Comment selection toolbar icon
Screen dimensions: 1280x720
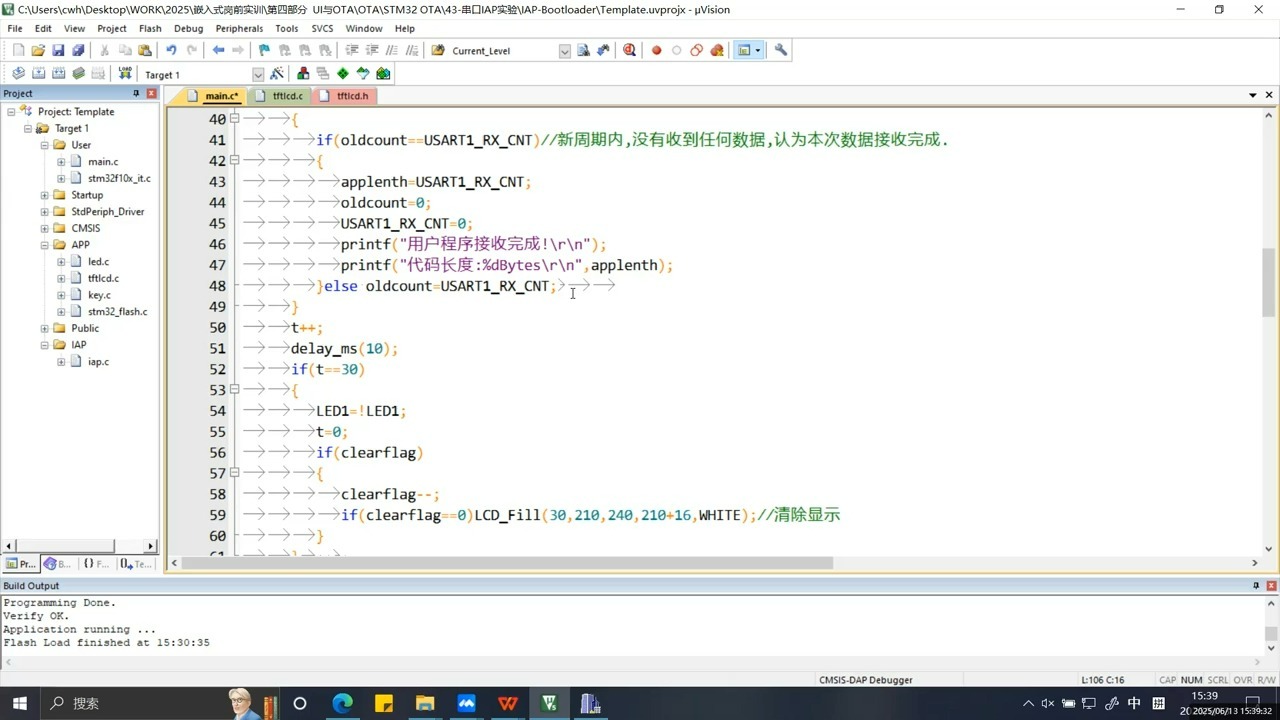click(x=392, y=50)
